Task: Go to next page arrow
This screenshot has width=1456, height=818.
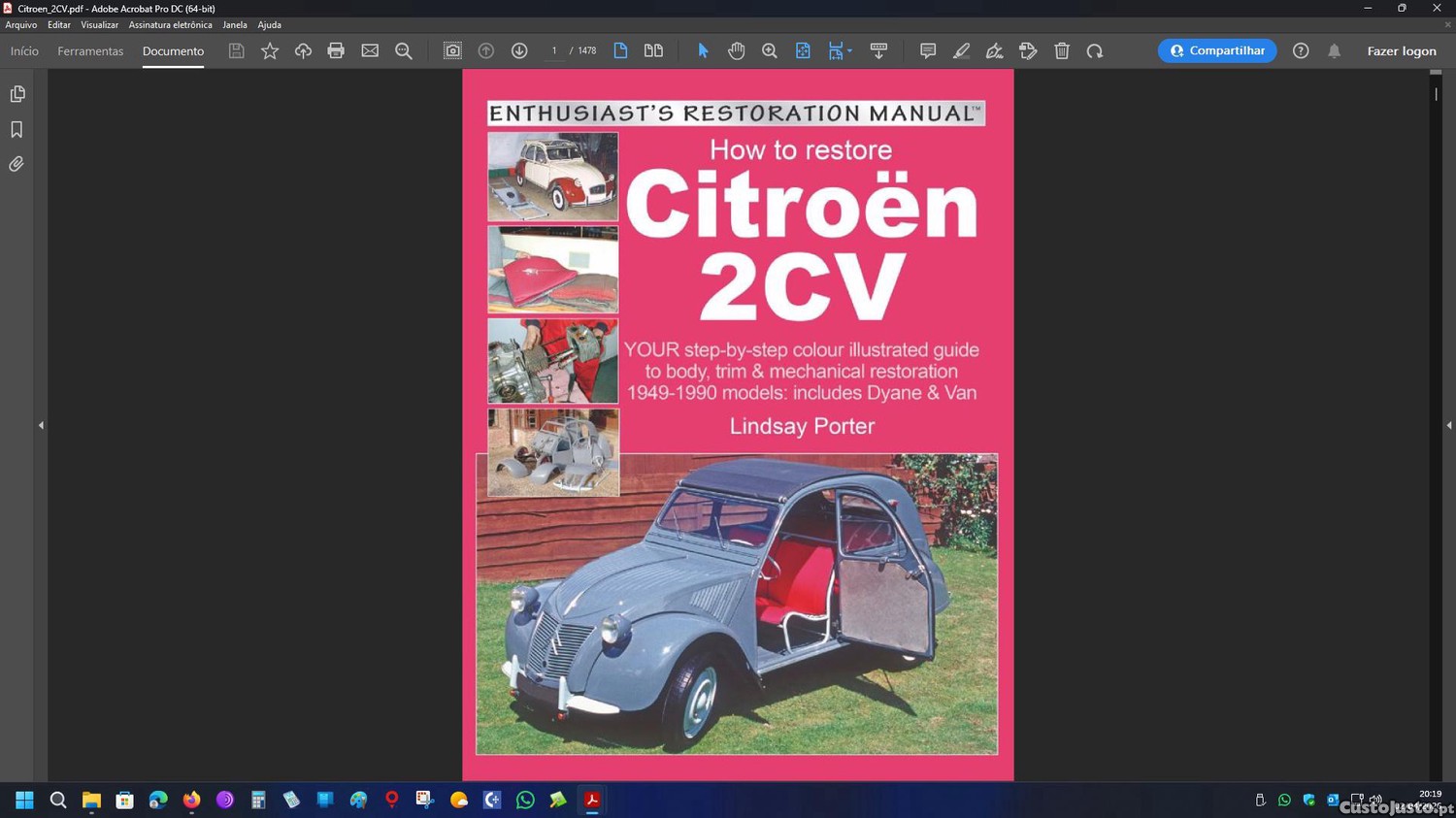Action: [519, 50]
